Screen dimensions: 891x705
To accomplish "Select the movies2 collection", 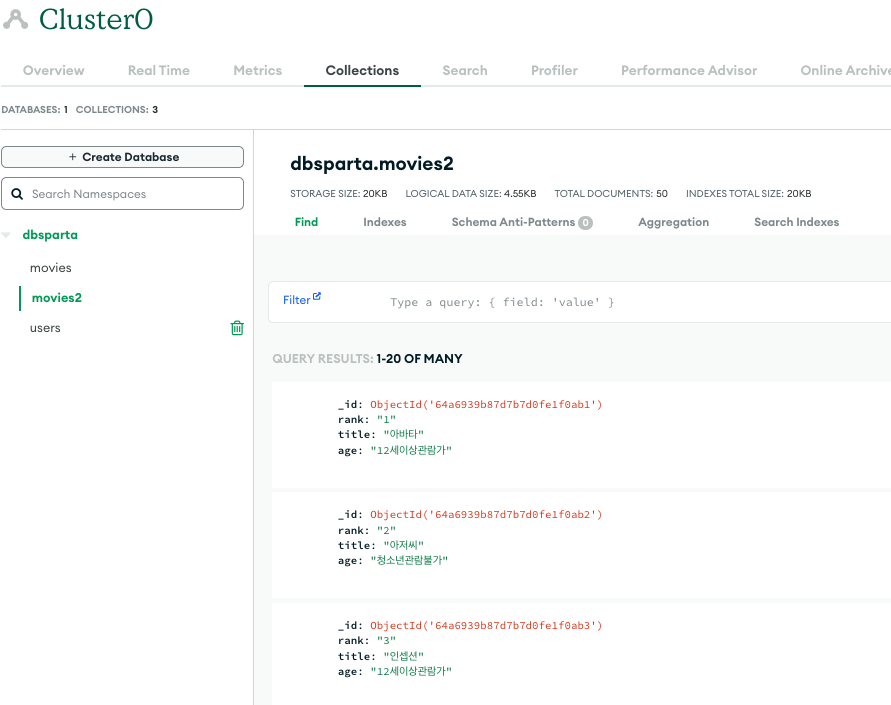I will 57,298.
